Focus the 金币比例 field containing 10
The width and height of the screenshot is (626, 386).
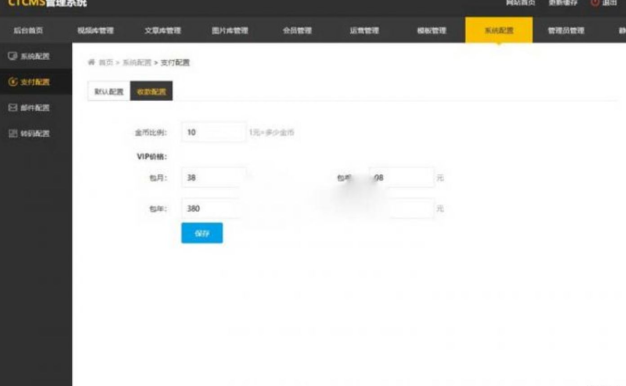coord(214,132)
